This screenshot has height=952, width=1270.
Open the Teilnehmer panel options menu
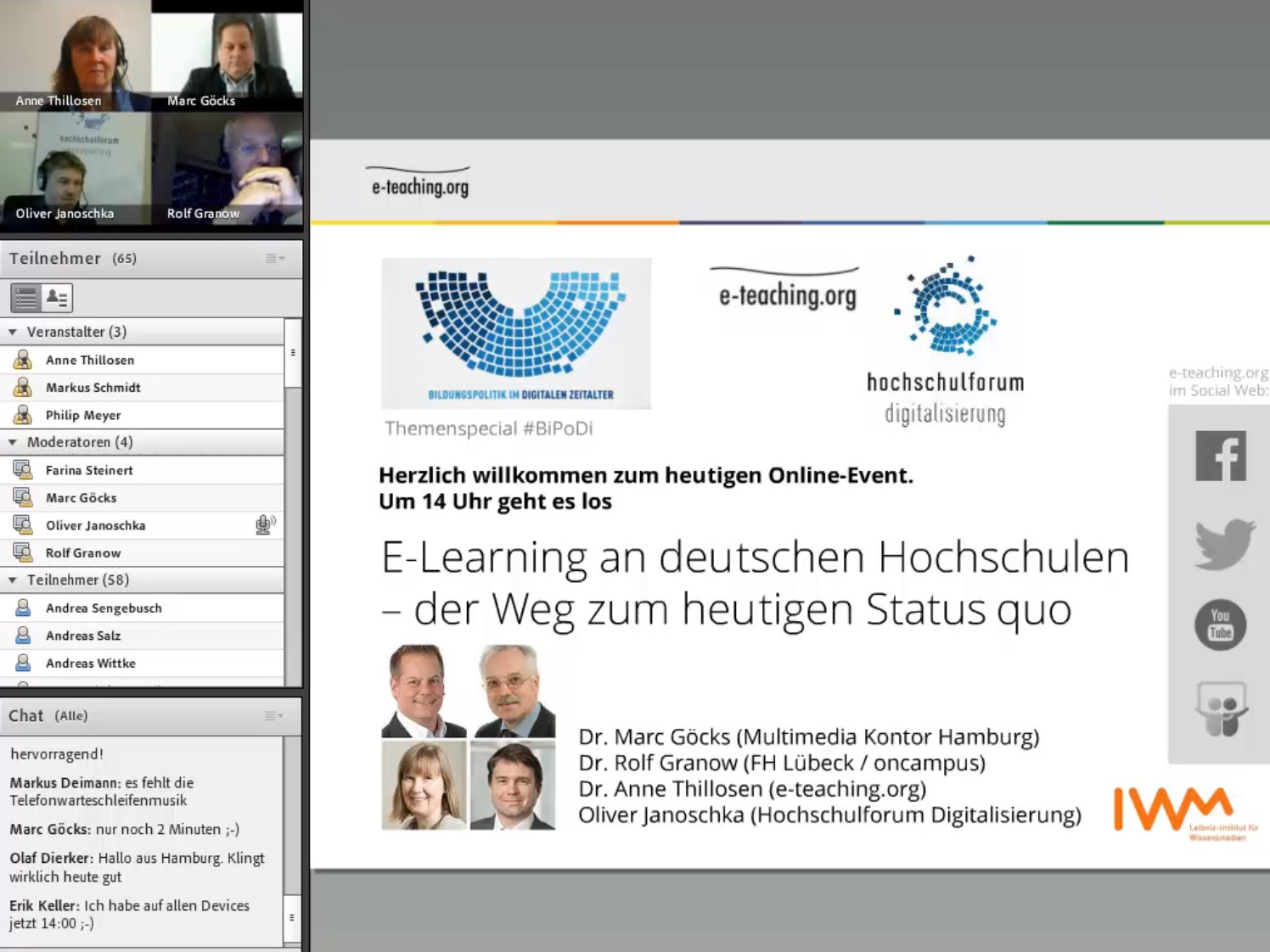[275, 258]
